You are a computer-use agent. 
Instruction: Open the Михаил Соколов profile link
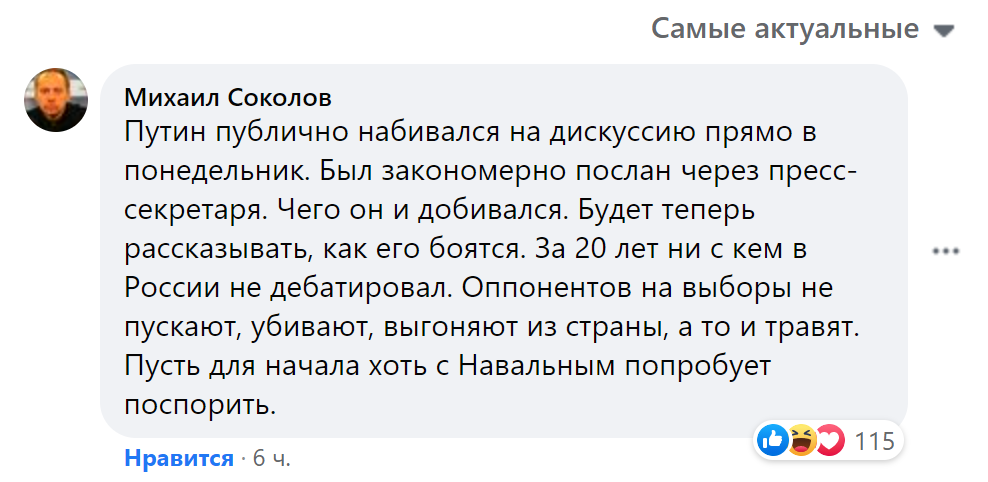[x=228, y=99]
